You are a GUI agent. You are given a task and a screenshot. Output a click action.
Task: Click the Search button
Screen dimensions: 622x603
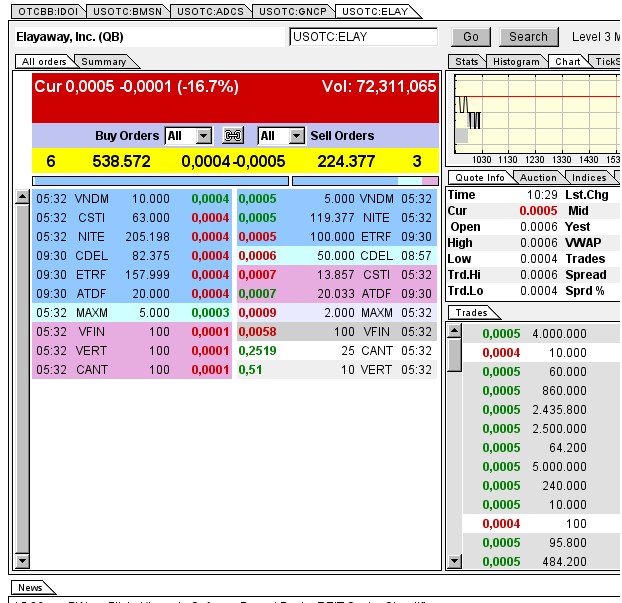click(x=528, y=37)
